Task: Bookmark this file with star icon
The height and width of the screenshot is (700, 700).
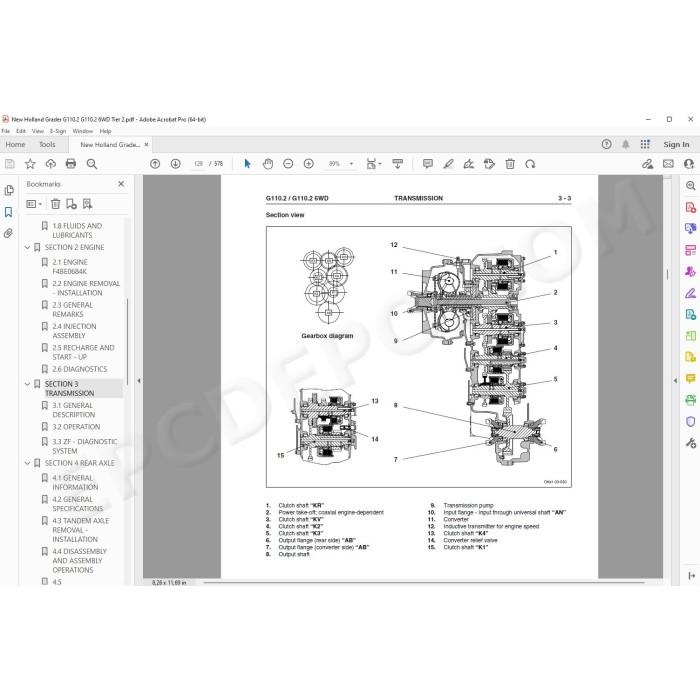Action: 30,164
